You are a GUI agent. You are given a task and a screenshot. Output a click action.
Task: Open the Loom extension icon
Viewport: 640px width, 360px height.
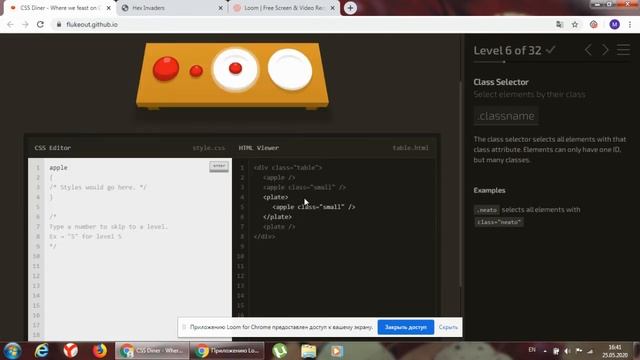tap(594, 24)
